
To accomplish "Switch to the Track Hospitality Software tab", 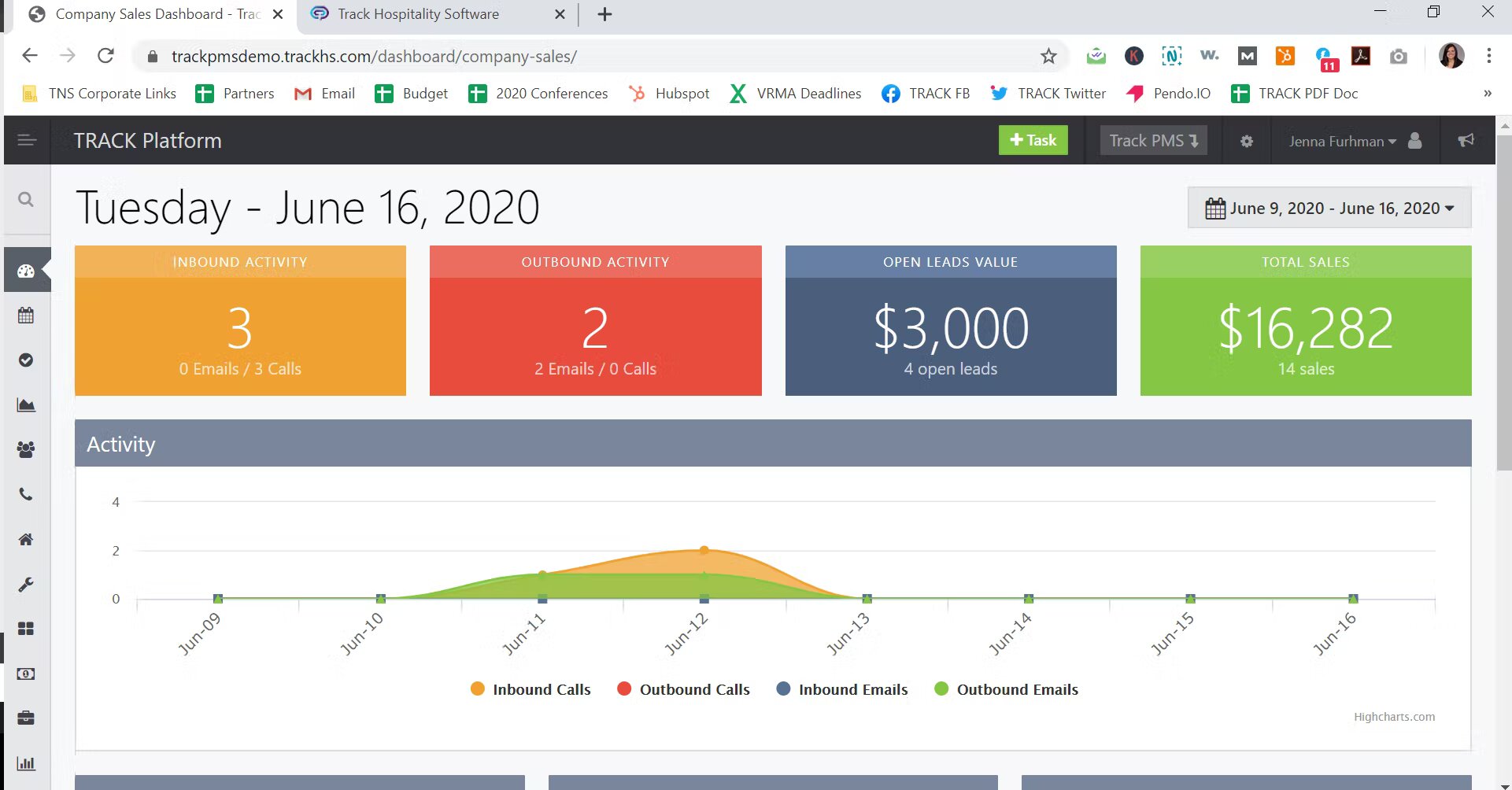I will [x=418, y=13].
